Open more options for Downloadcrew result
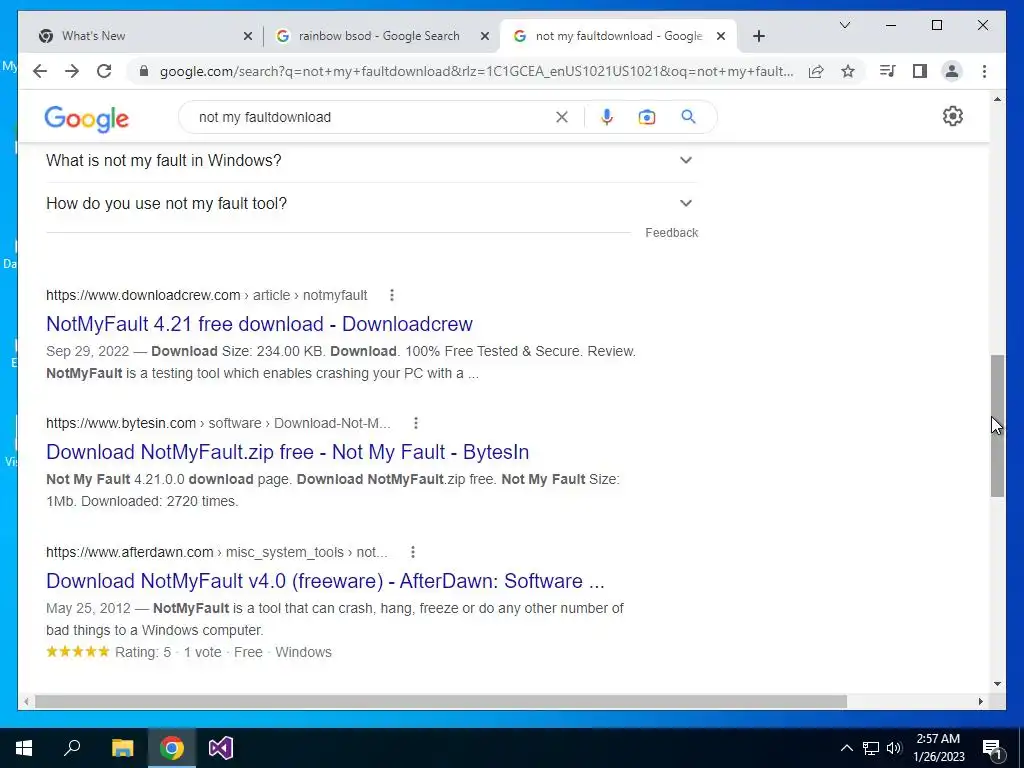 tap(392, 295)
